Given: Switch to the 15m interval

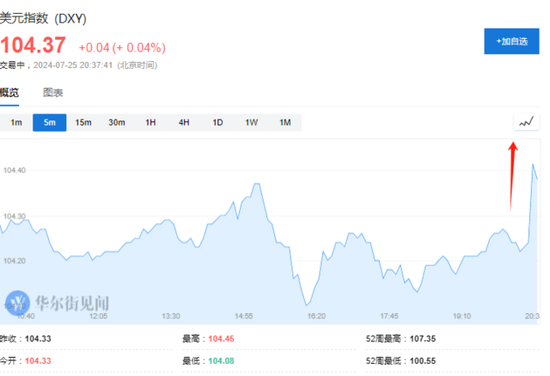Looking at the screenshot, I should (x=83, y=122).
